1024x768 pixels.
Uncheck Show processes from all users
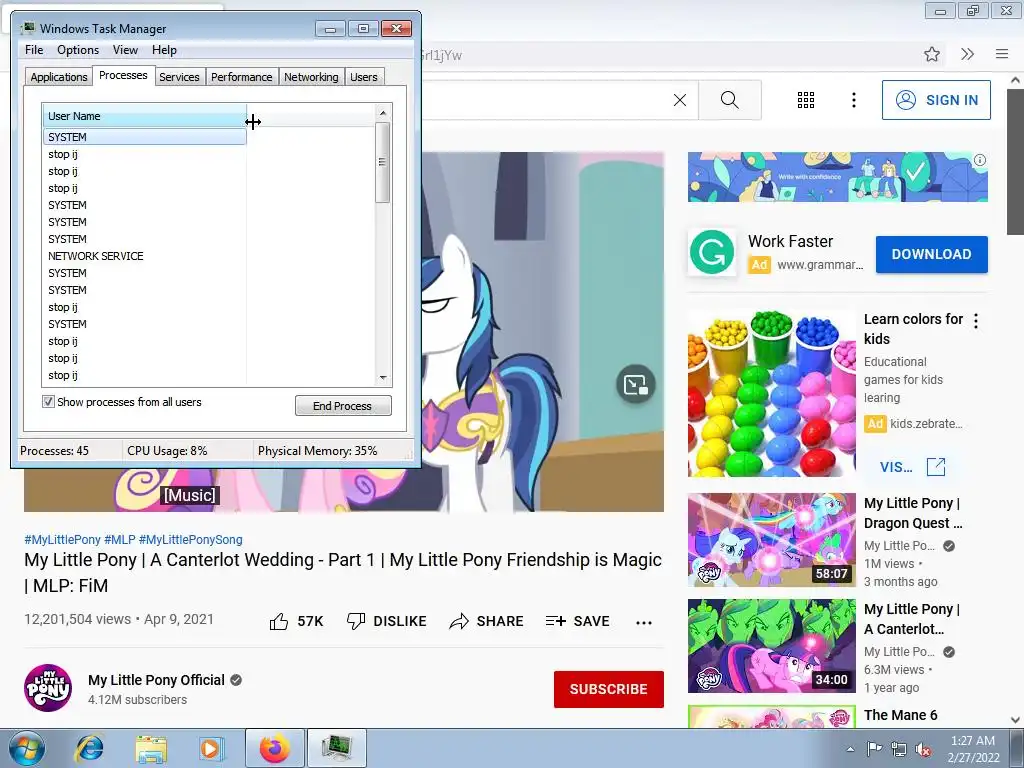pyautogui.click(x=48, y=401)
